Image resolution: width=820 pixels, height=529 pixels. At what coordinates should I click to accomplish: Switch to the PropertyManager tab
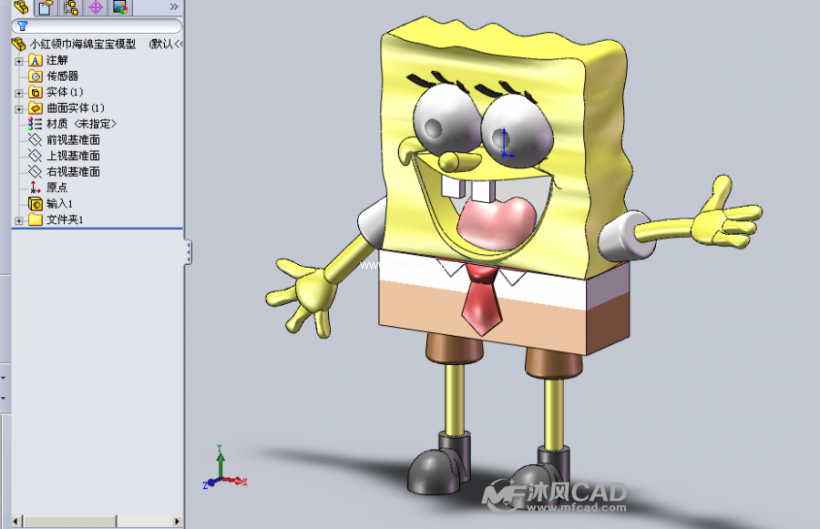point(46,7)
